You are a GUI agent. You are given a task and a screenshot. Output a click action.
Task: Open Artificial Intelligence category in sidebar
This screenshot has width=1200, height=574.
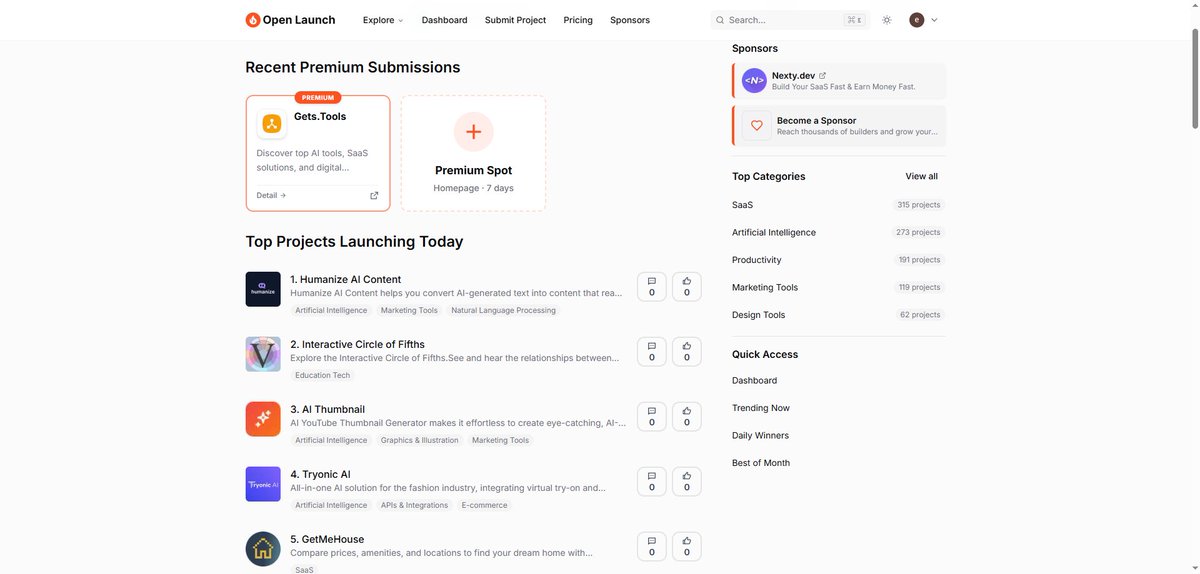(x=774, y=232)
